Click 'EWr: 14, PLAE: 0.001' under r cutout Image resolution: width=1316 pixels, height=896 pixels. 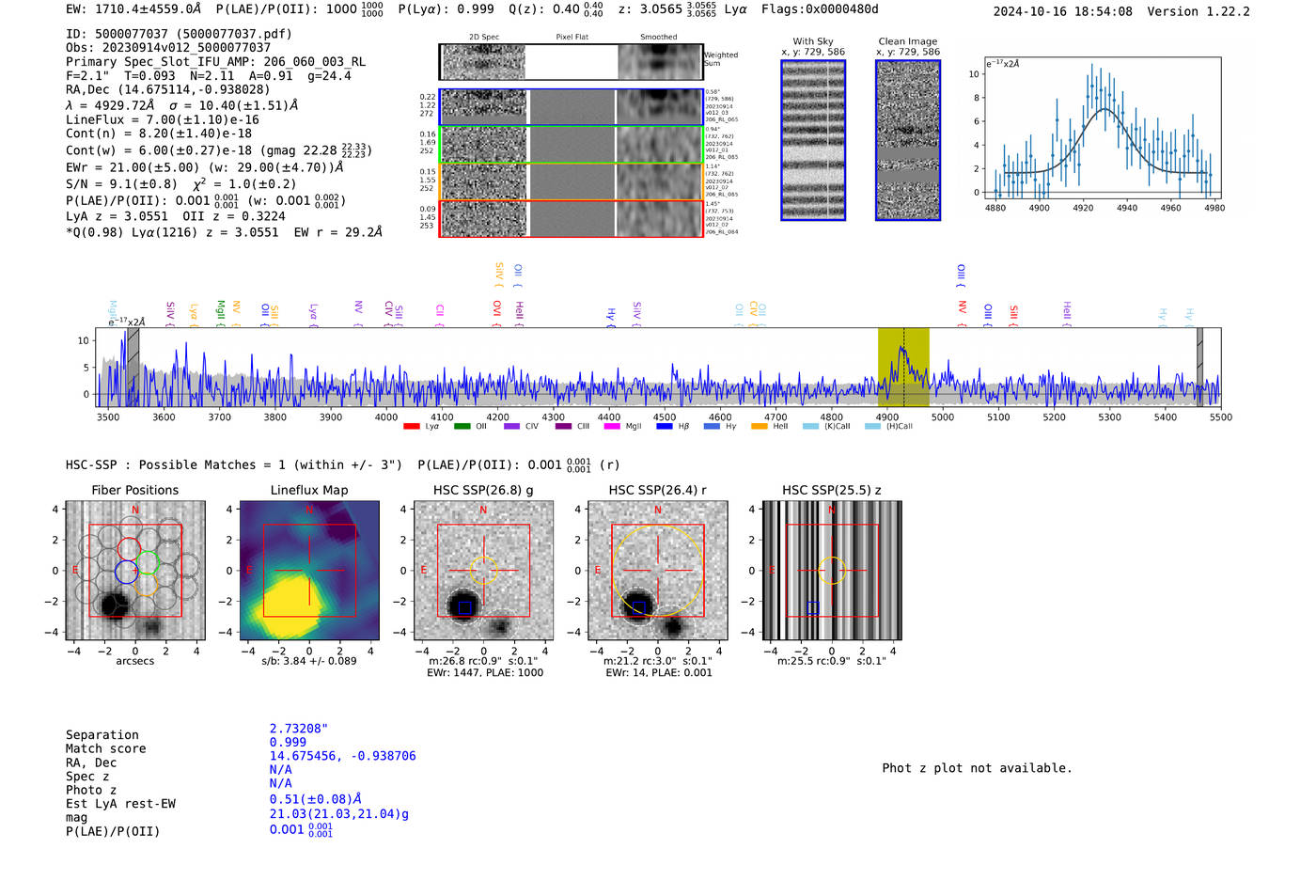click(659, 672)
